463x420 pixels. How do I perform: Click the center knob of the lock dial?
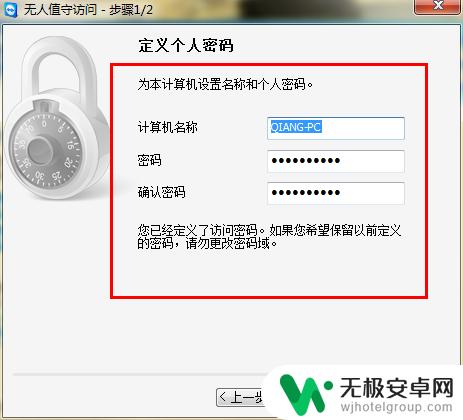[40, 151]
